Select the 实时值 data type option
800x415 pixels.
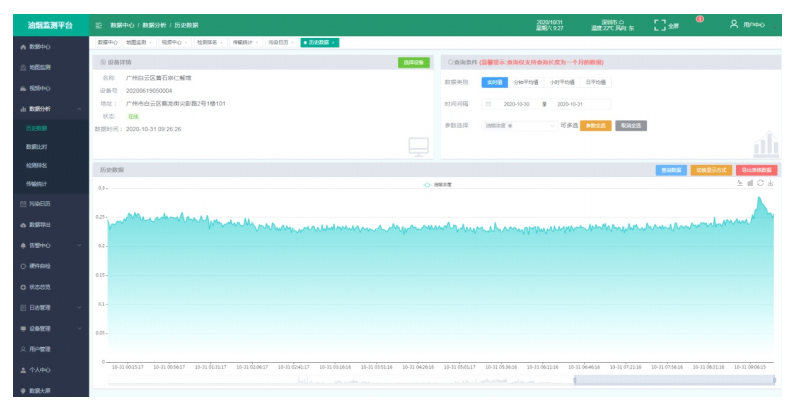pos(494,82)
